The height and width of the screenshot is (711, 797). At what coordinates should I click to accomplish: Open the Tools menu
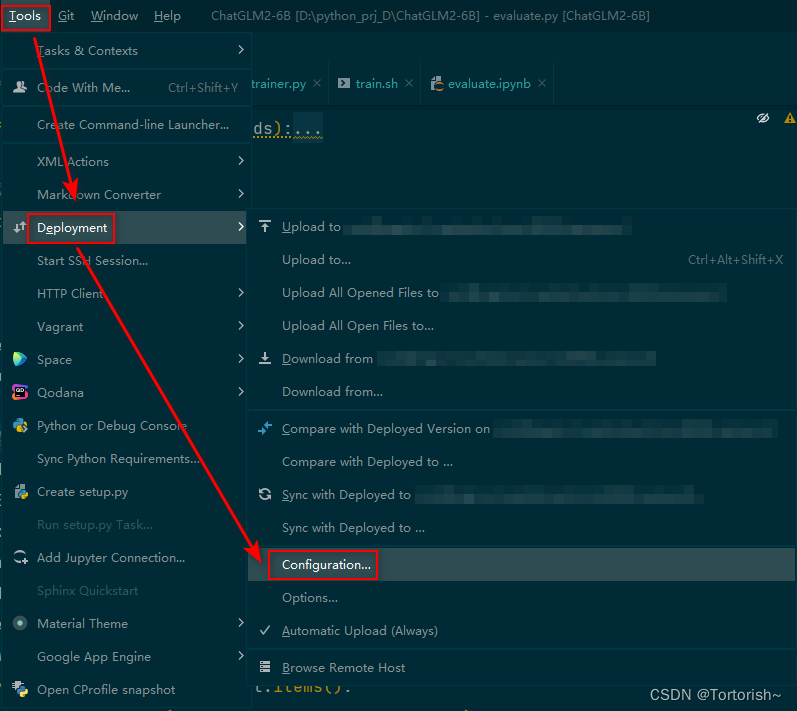point(25,16)
